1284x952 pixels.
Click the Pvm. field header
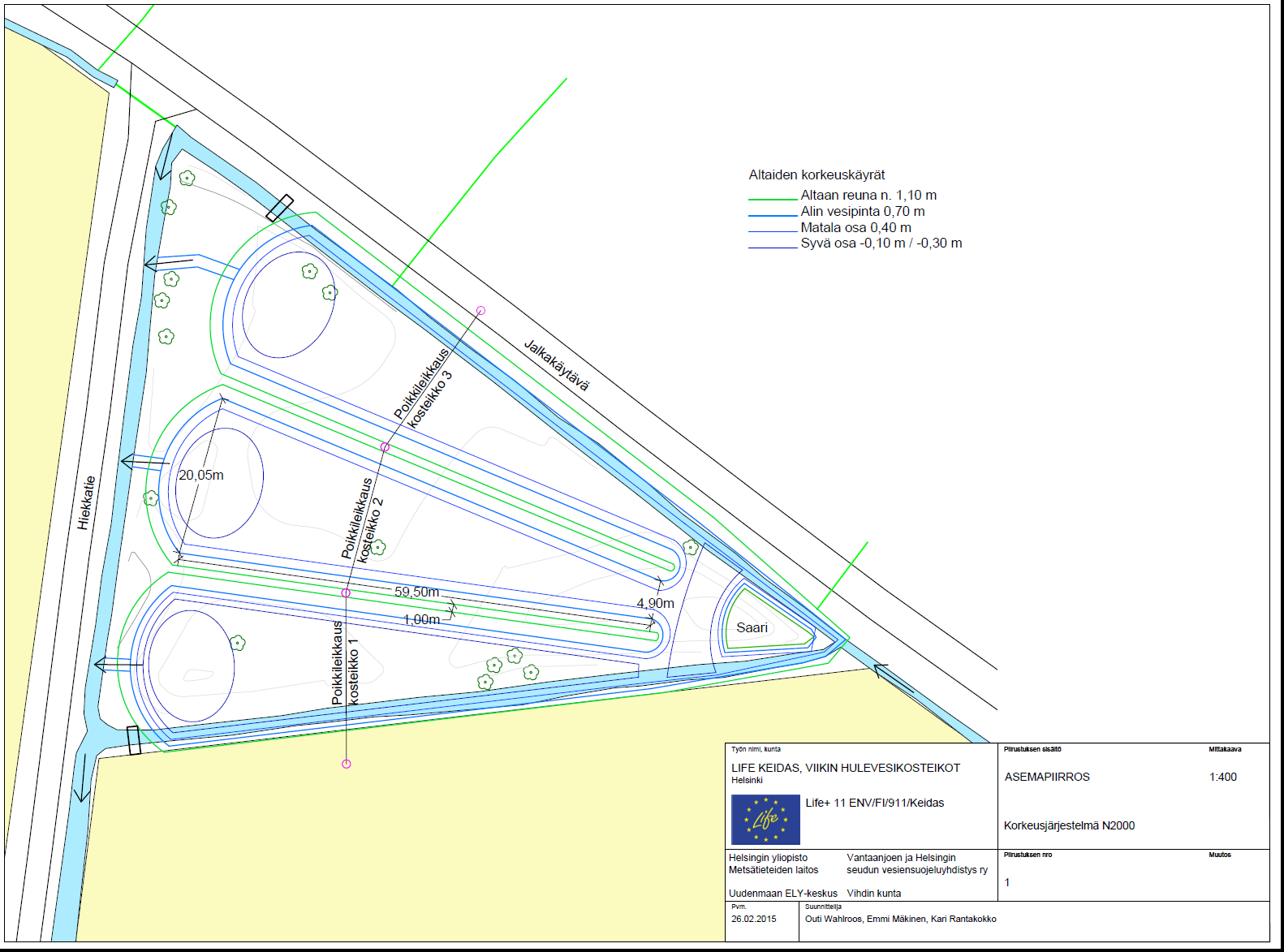pos(739,907)
